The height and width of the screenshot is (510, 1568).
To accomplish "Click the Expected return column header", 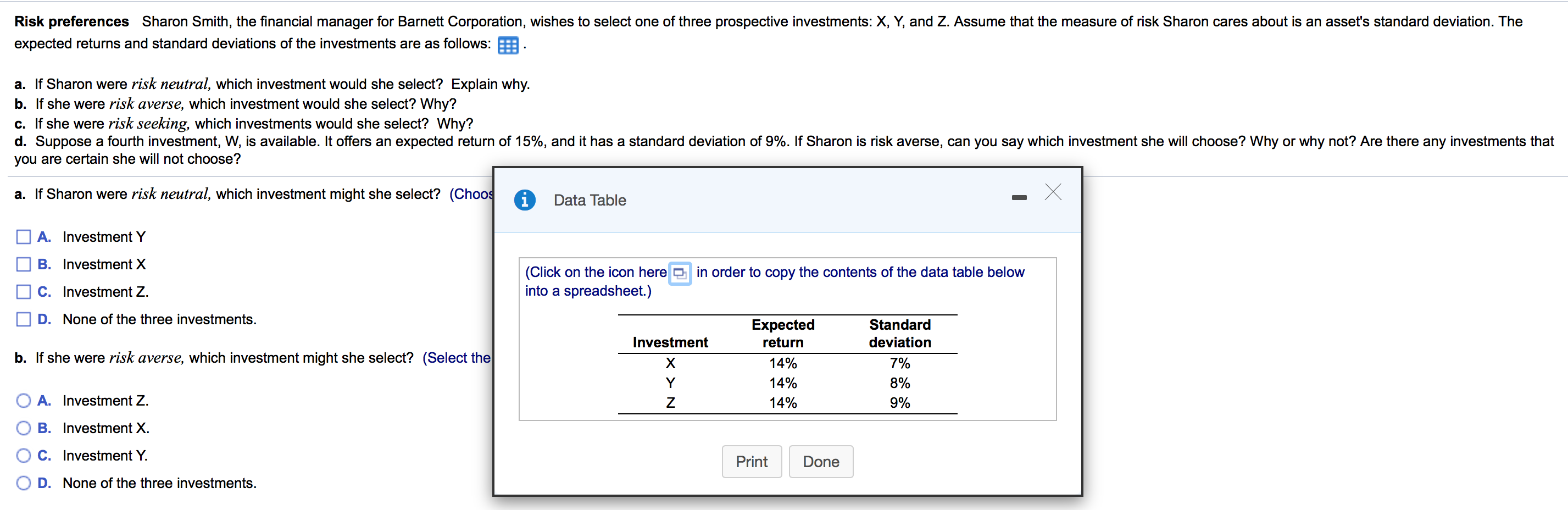I will point(782,334).
